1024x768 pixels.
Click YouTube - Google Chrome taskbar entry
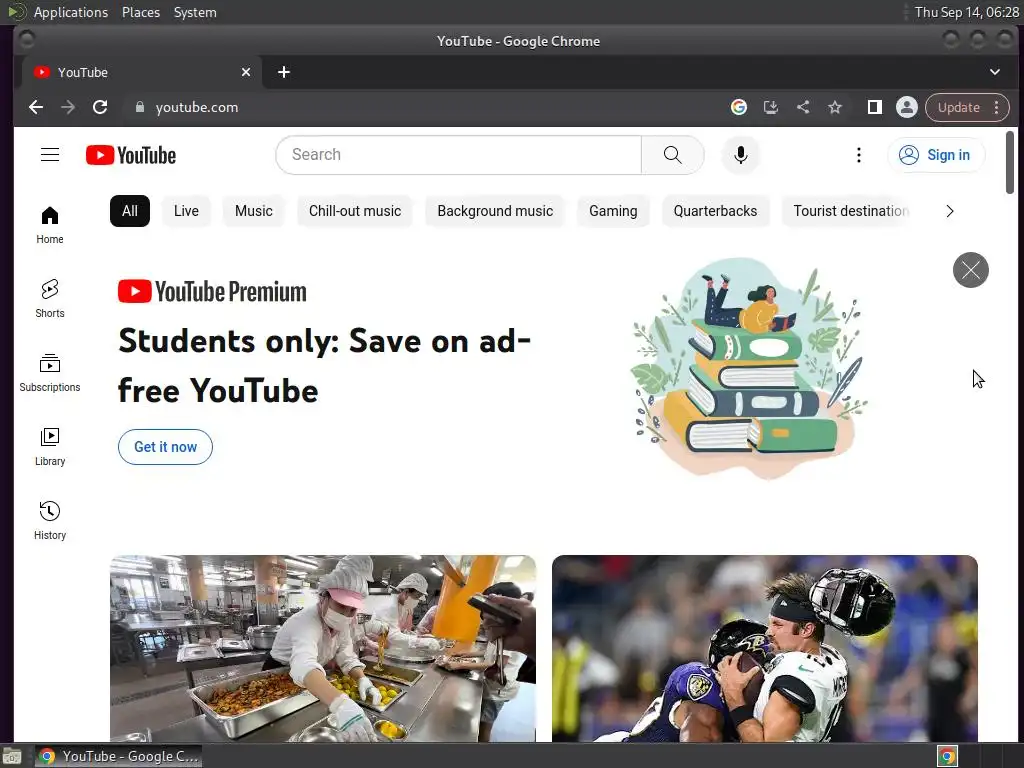(118, 756)
